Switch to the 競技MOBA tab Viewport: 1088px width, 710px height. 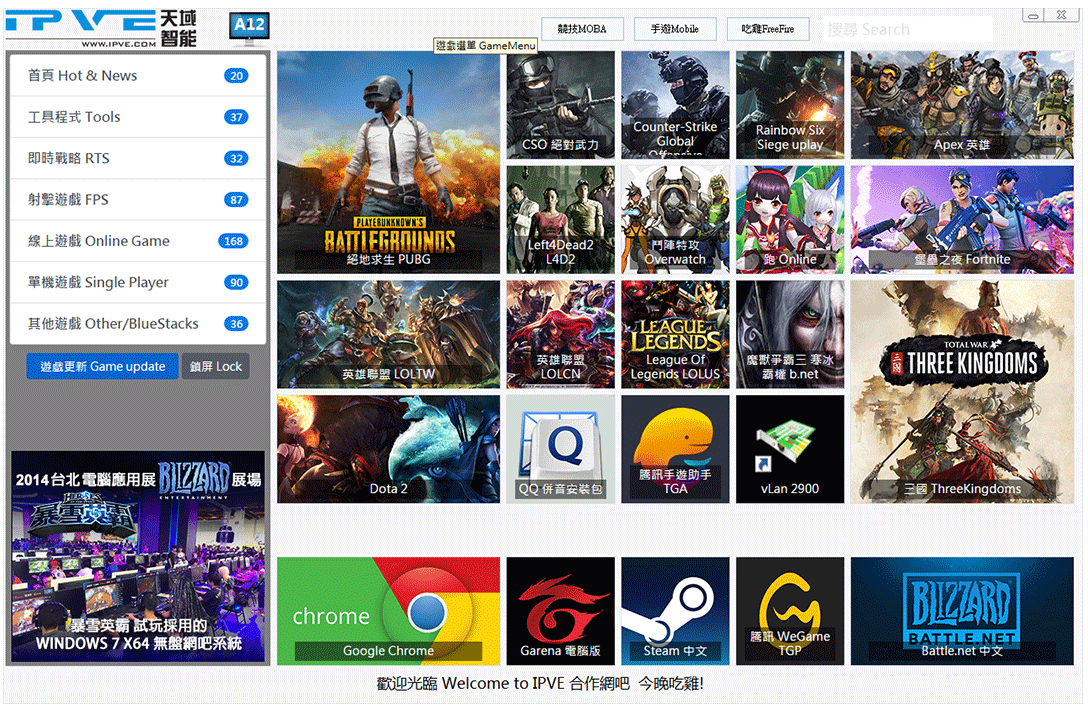[581, 29]
